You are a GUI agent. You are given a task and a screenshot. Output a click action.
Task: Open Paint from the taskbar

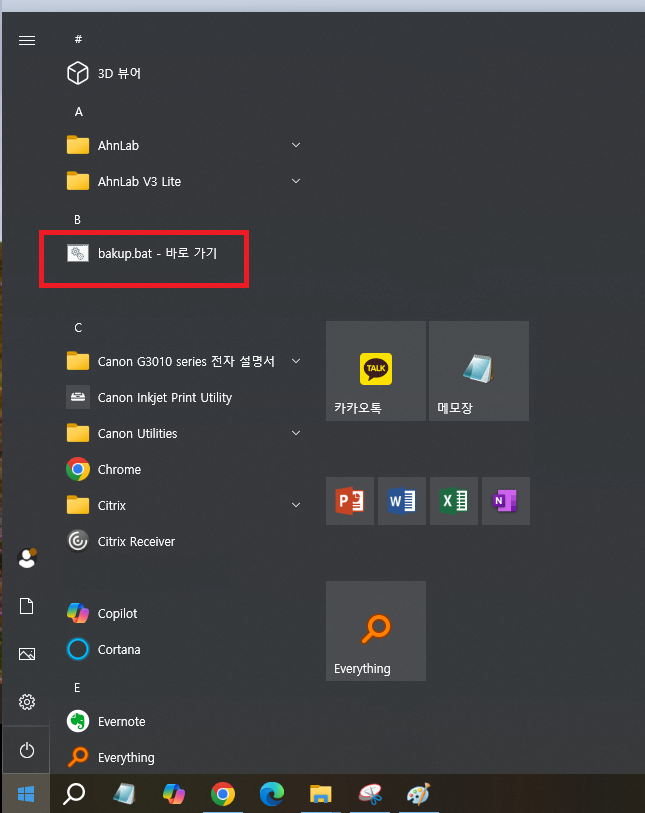pyautogui.click(x=419, y=794)
